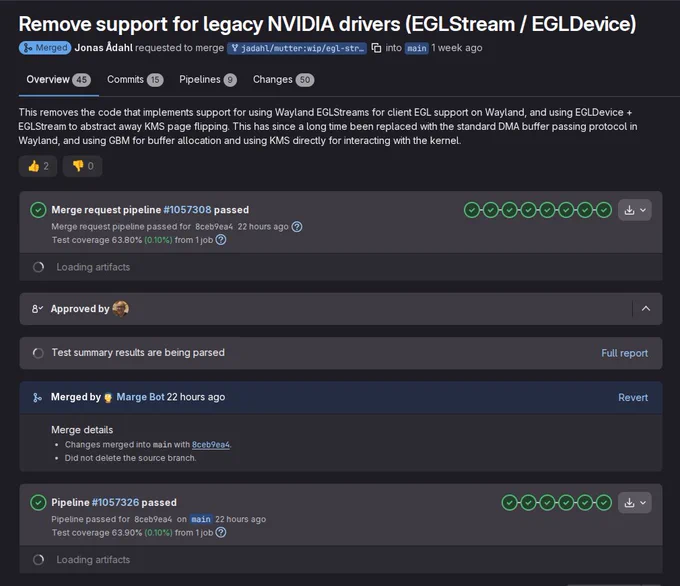Image resolution: width=680 pixels, height=586 pixels.
Task: Click passed status icon for pipeline #1057326
Action: [38, 503]
